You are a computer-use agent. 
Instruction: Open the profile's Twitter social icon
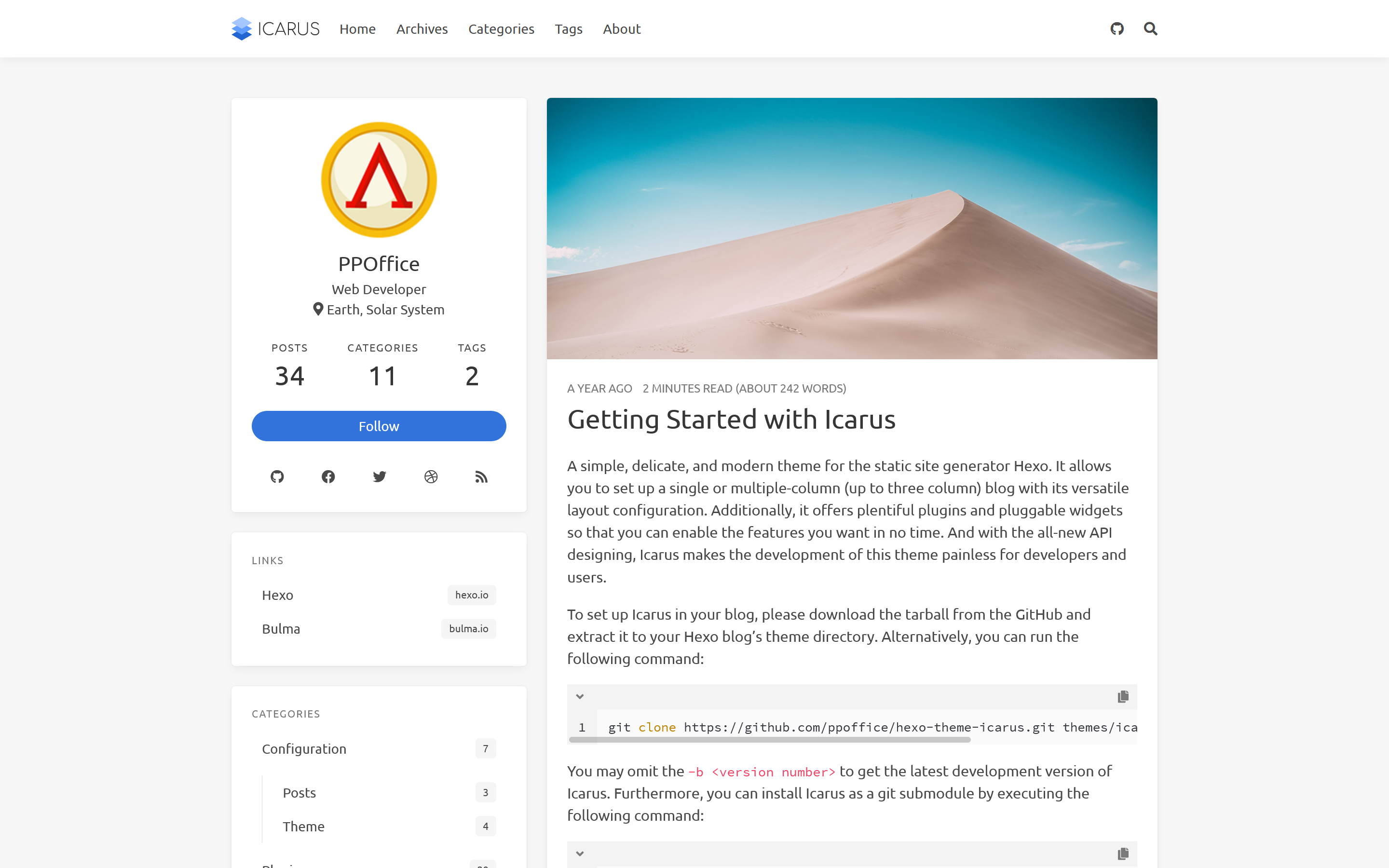pos(380,476)
